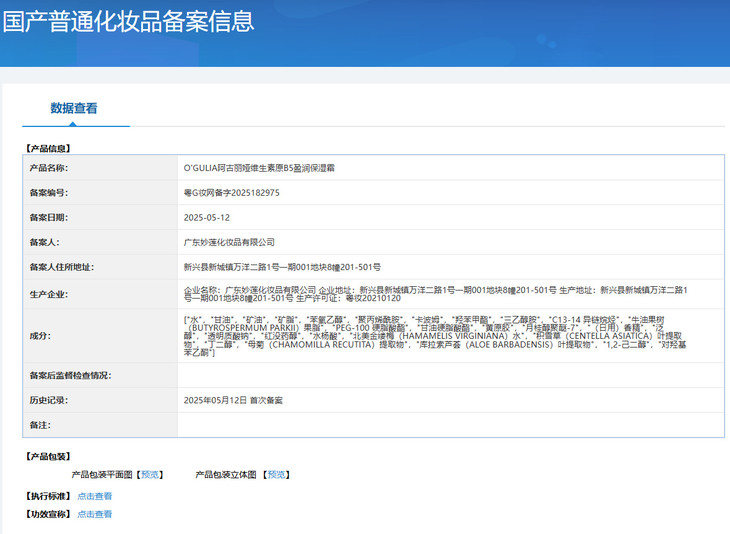This screenshot has width=730, height=534.
Task: Click the empty 备案后监督检查情况 value cell
Action: pyautogui.click(x=449, y=376)
